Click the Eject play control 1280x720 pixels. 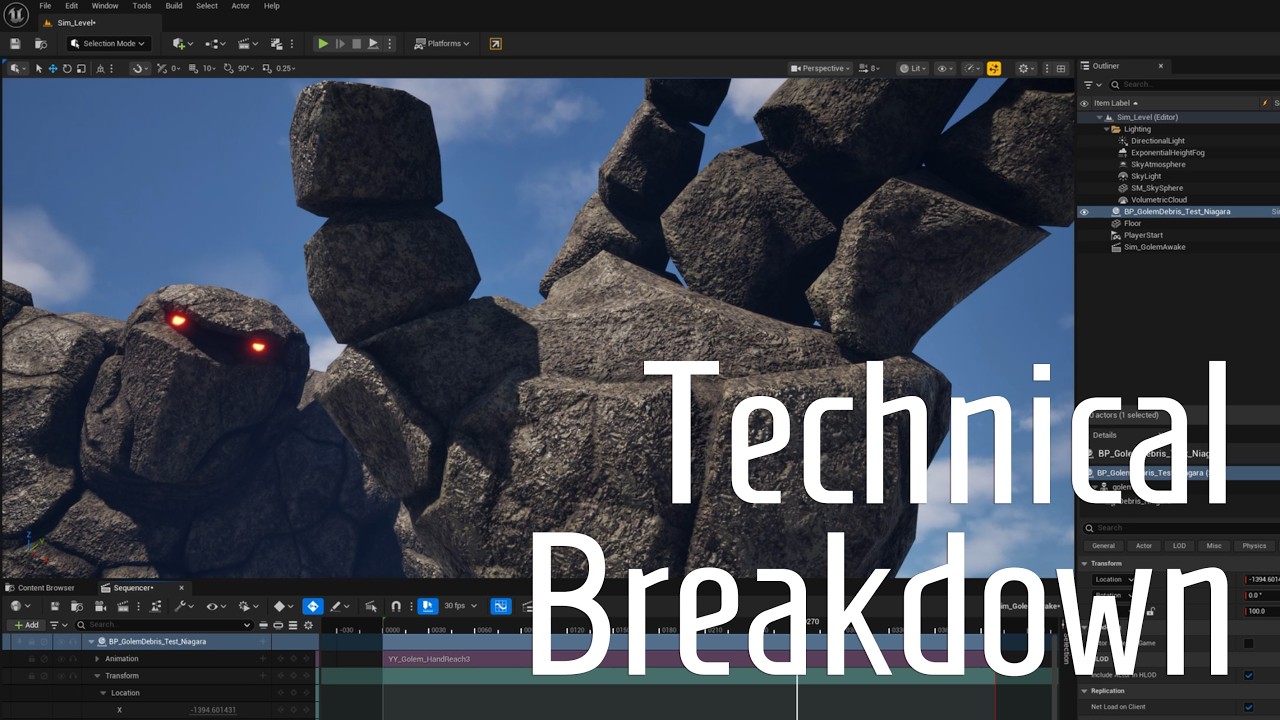point(373,44)
